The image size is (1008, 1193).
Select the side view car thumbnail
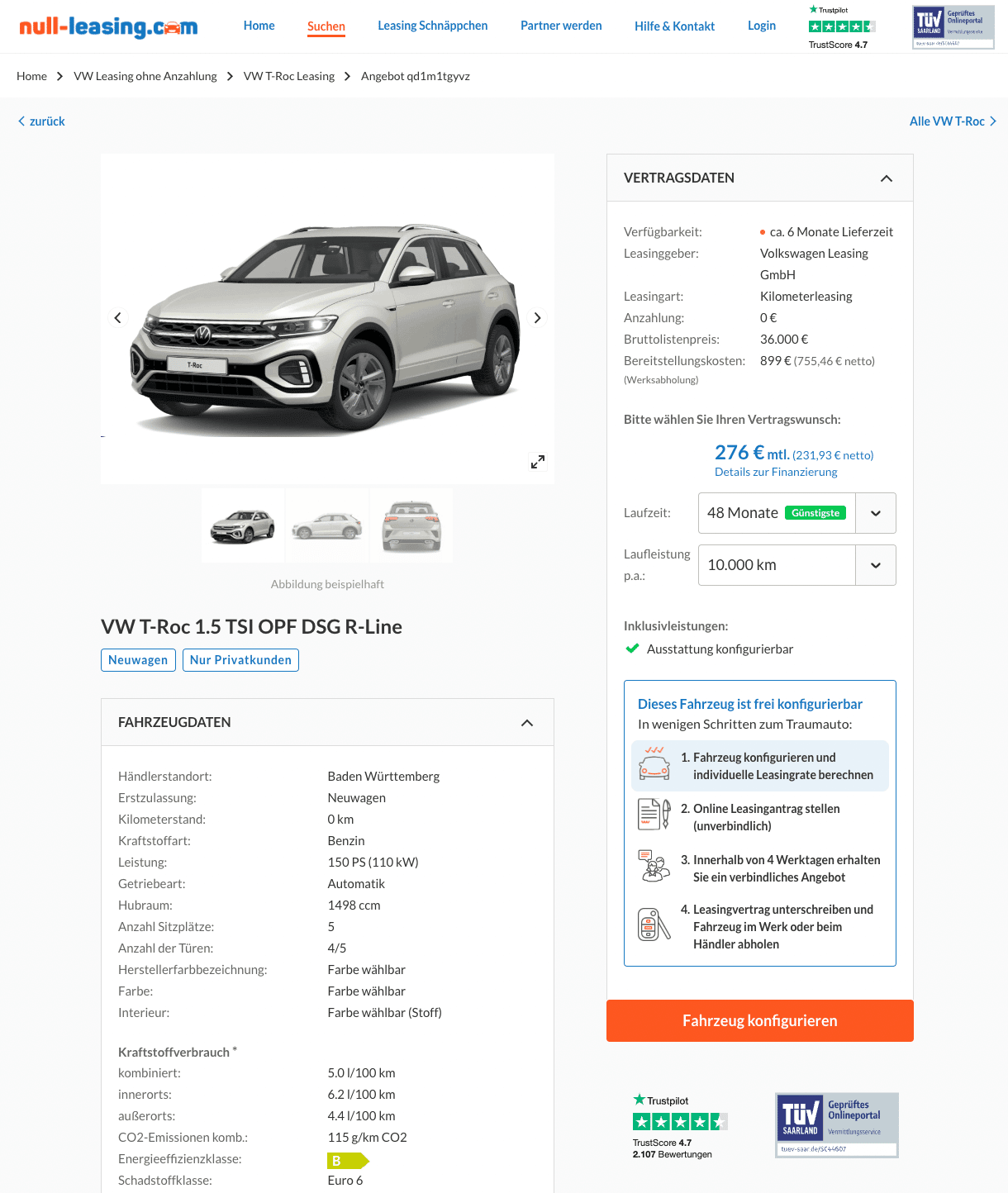pos(327,526)
